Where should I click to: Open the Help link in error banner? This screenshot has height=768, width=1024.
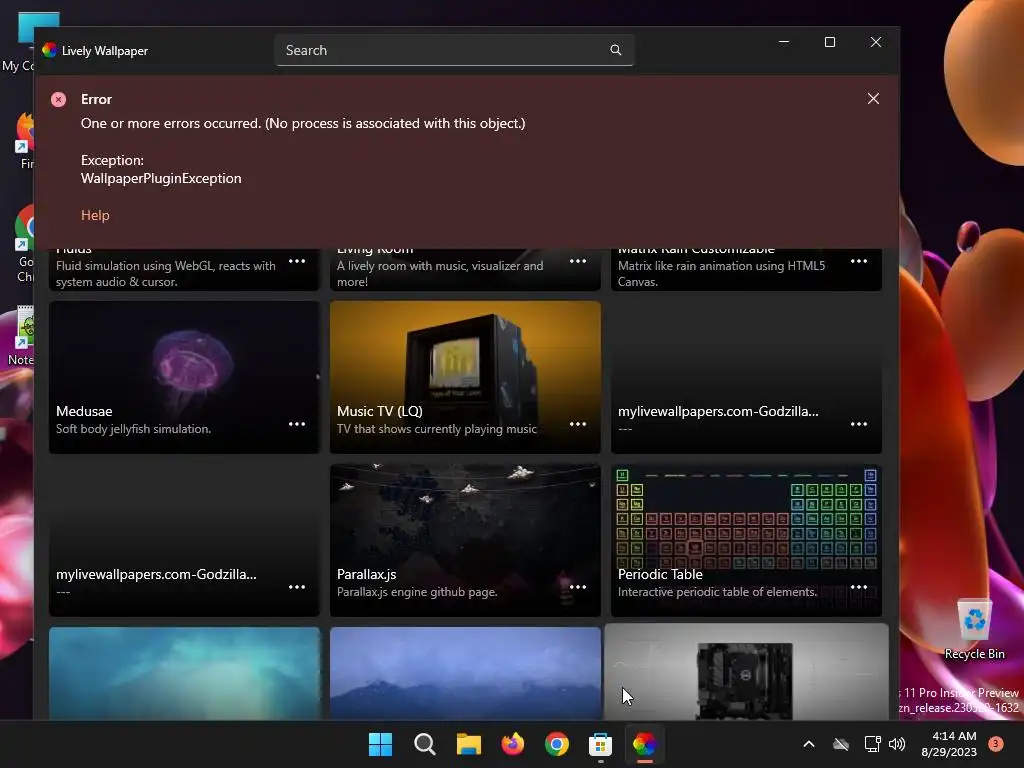point(95,215)
